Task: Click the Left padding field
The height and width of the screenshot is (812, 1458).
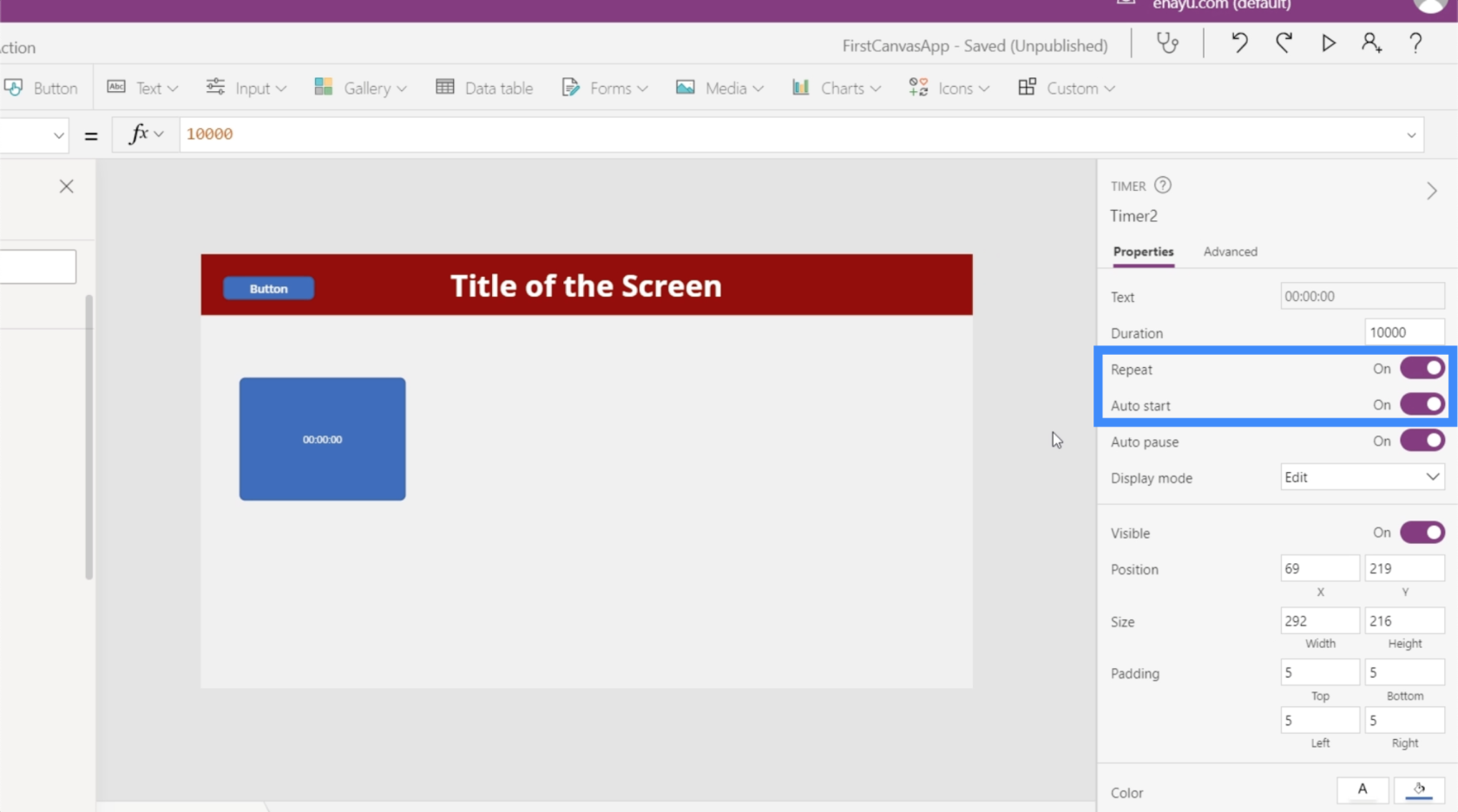Action: point(1319,720)
